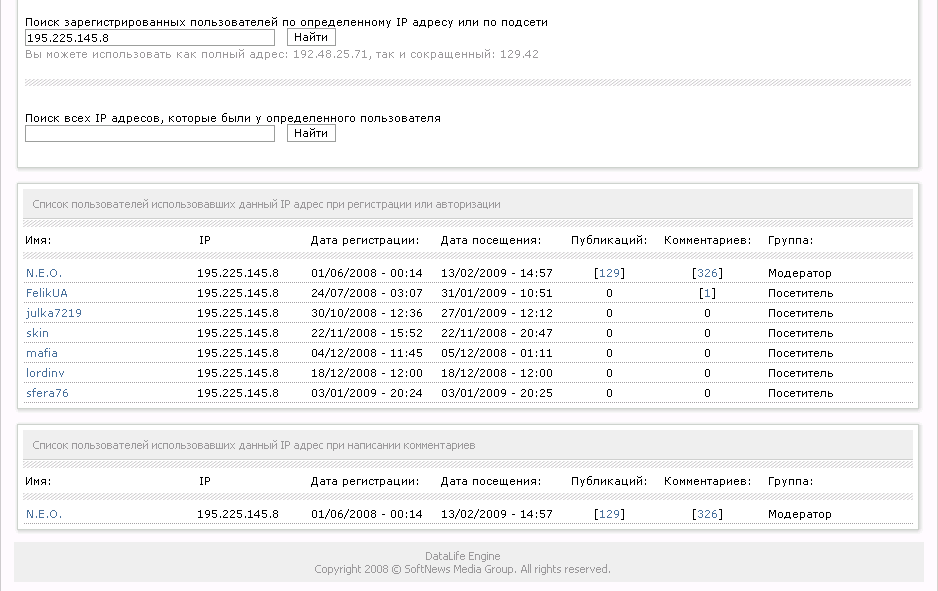Screen dimensions: 938x591
Task: Click registration date 04/12/2008 - 11:45
Action: tap(367, 353)
